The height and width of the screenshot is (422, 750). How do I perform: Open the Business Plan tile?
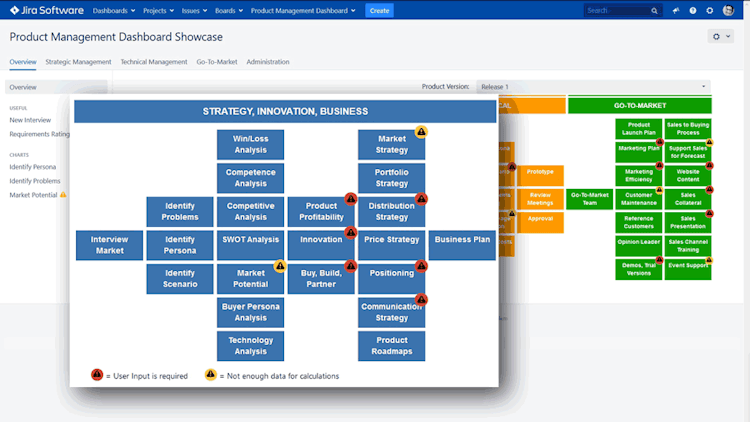(462, 245)
